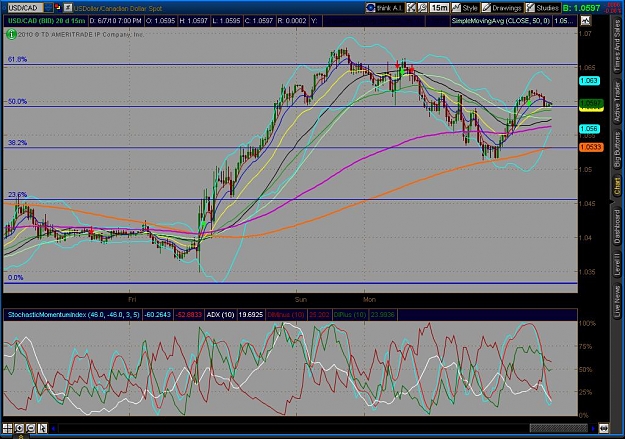This screenshot has height=439, width=625.
Task: Click the 0.0% Fibonacci level label
Action: tap(16, 278)
